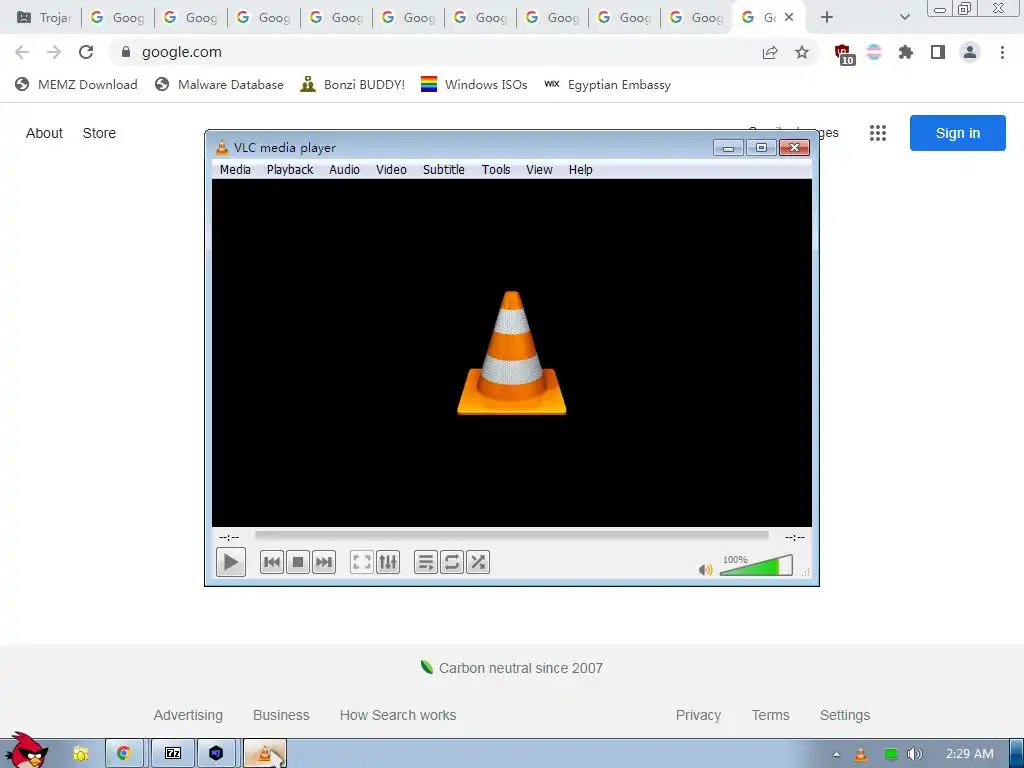
Task: Open How Search works link
Action: click(398, 715)
